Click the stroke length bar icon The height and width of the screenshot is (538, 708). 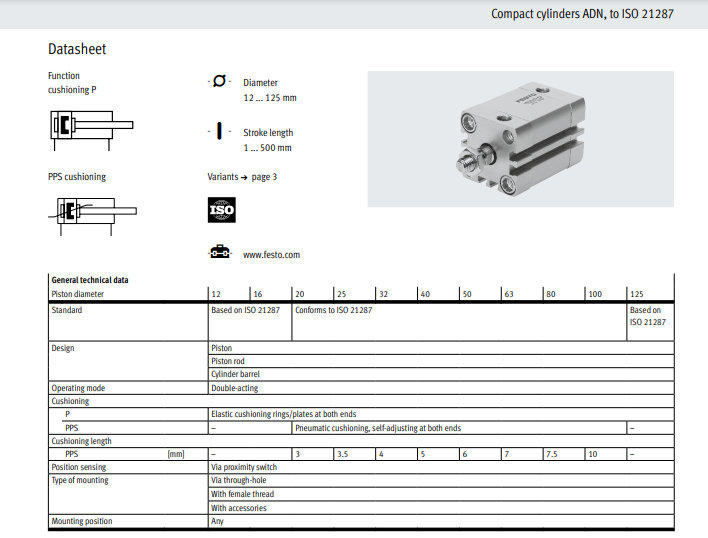(x=219, y=131)
